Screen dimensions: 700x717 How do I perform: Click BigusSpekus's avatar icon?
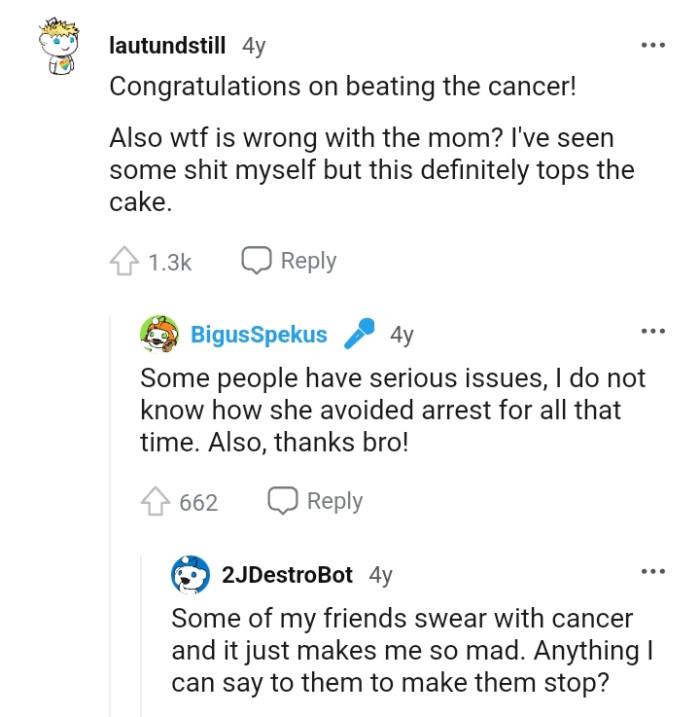point(160,334)
